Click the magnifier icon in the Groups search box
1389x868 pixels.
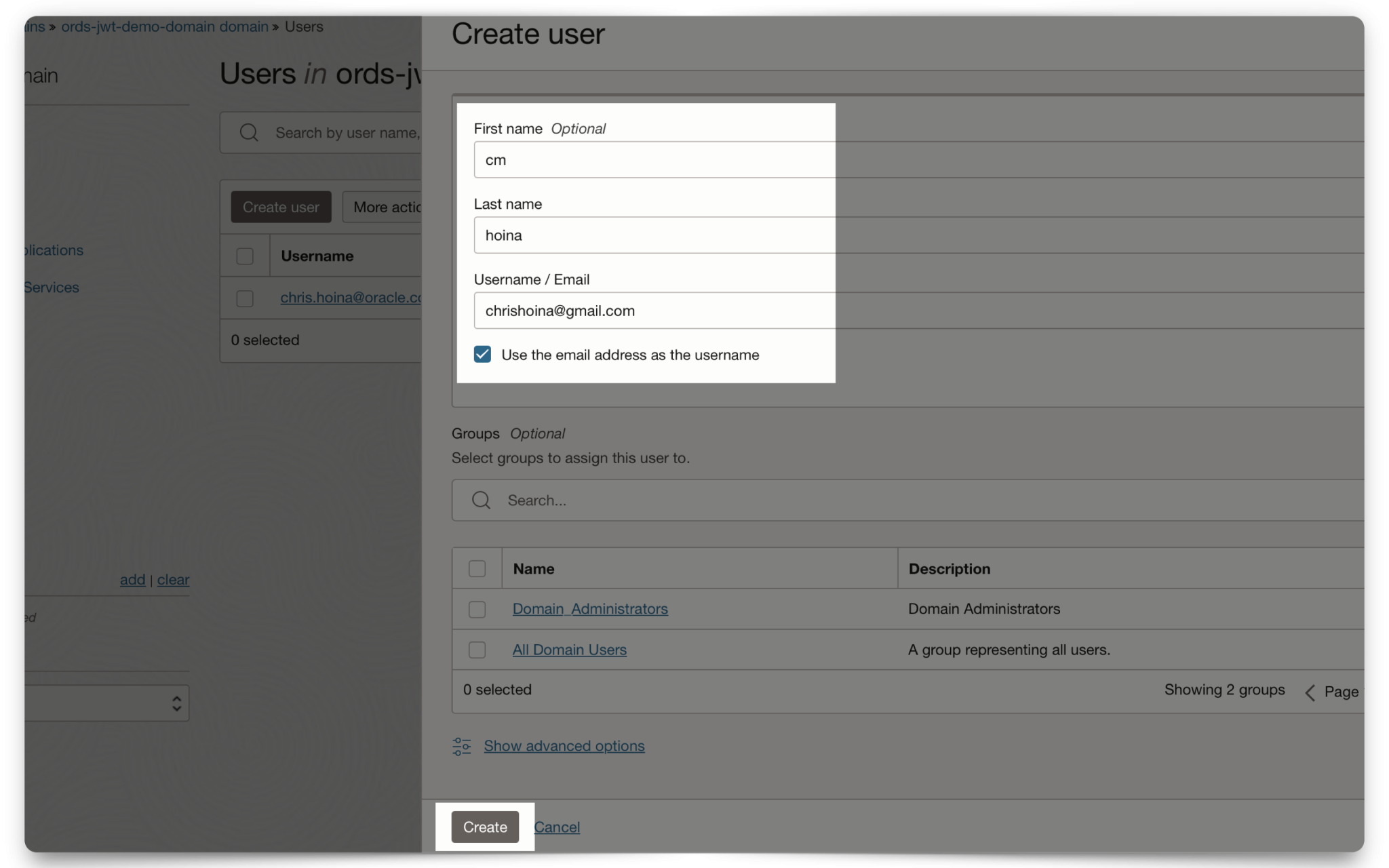(x=480, y=500)
